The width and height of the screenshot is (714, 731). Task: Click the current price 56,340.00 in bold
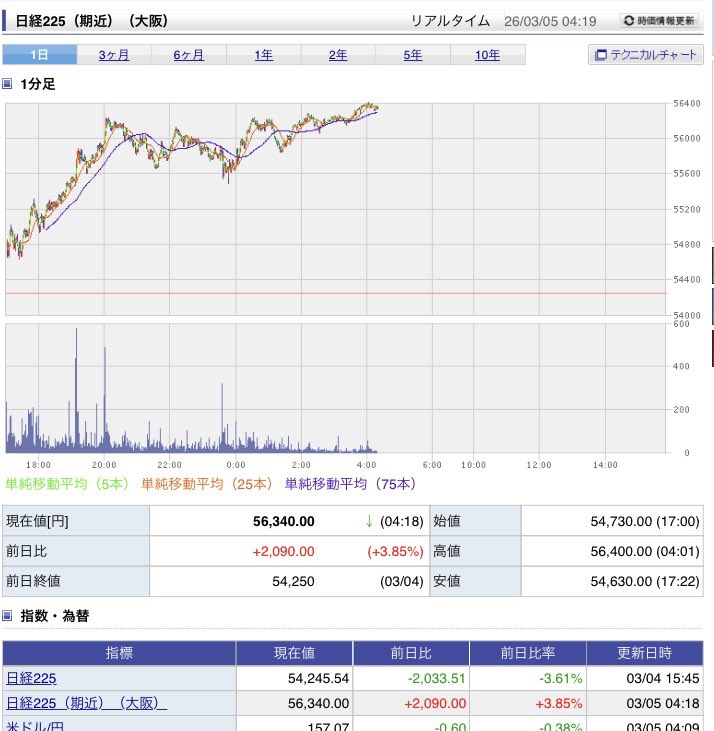(284, 521)
